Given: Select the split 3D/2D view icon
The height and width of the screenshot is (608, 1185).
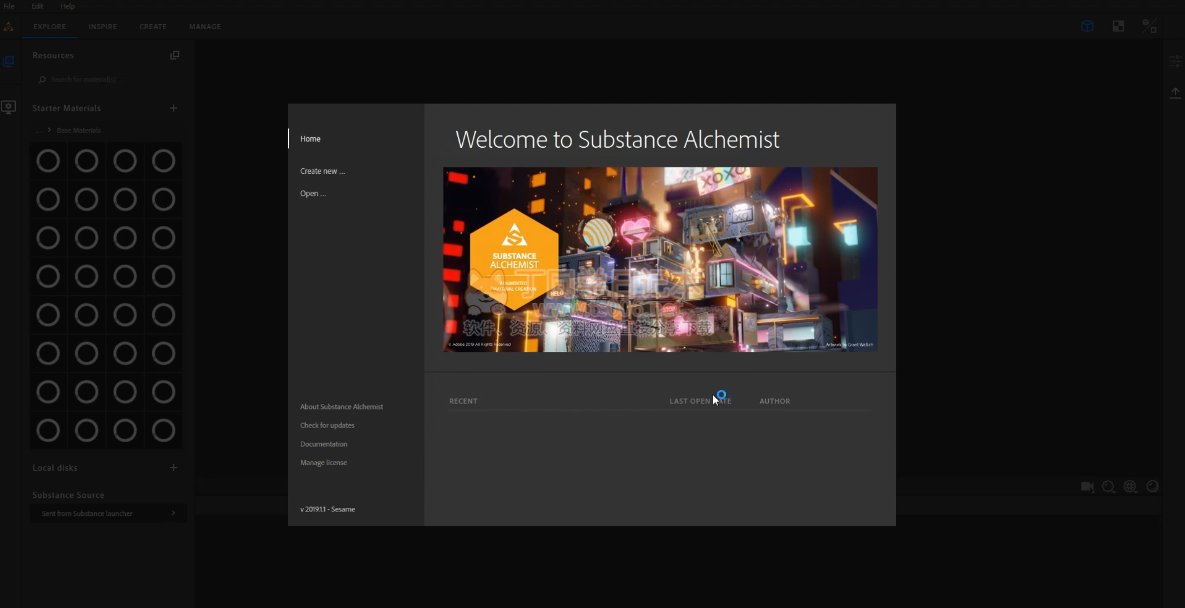Looking at the screenshot, I should tap(1149, 26).
